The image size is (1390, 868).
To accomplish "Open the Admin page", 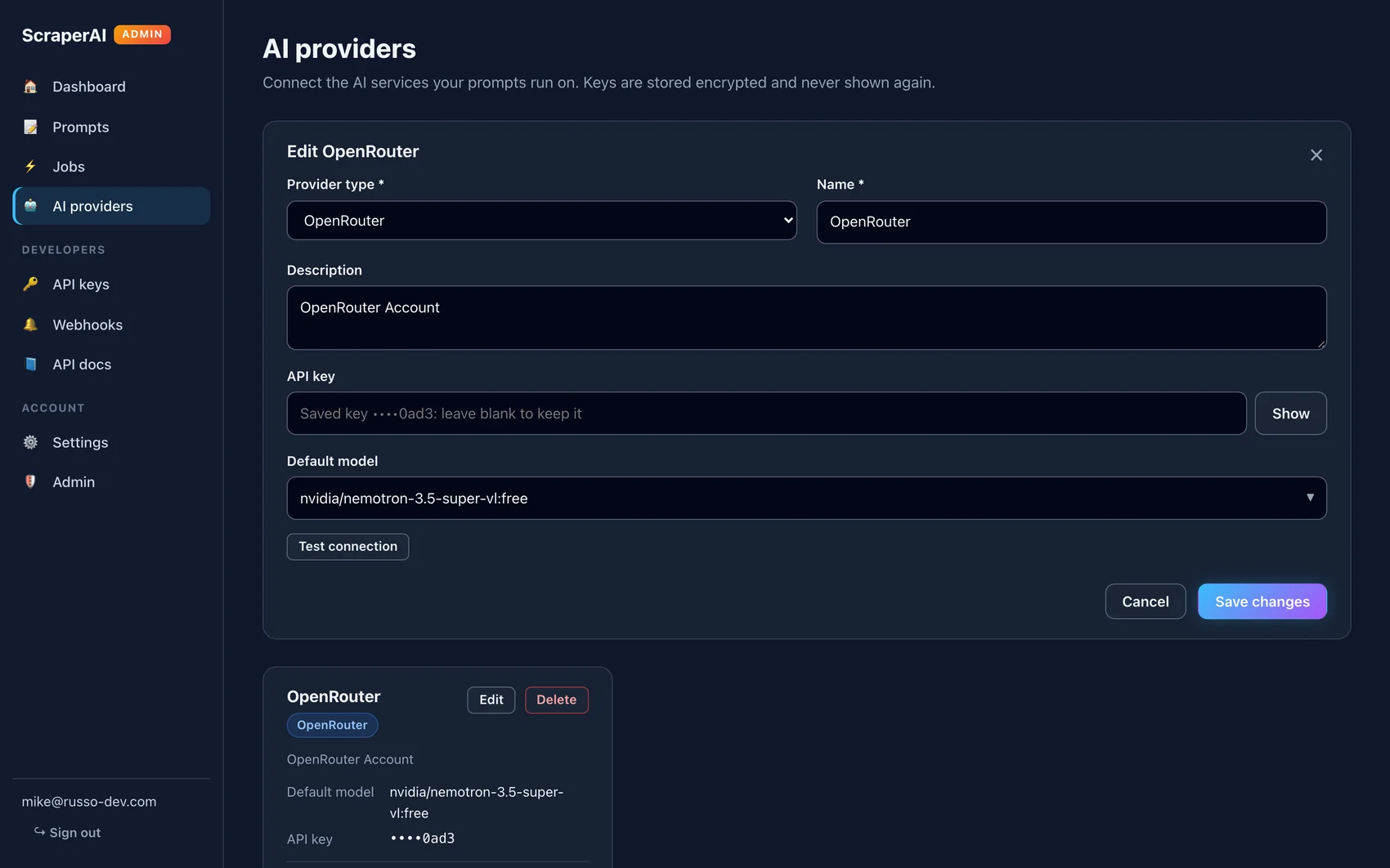I will [111, 482].
